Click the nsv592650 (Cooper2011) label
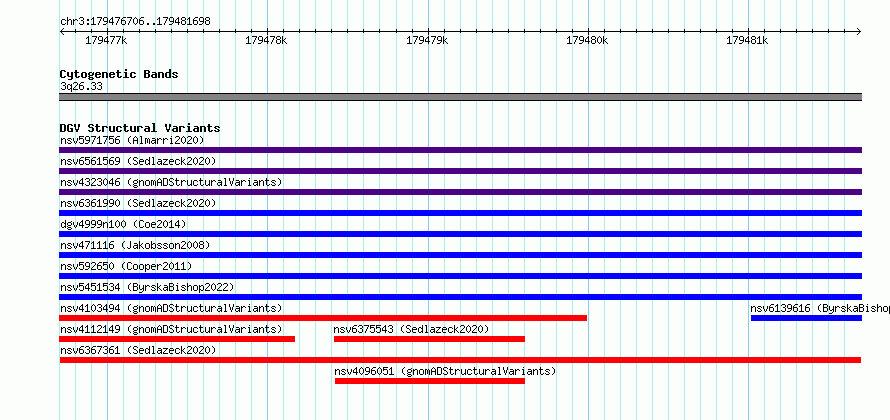This screenshot has height=420, width=890. pos(126,266)
